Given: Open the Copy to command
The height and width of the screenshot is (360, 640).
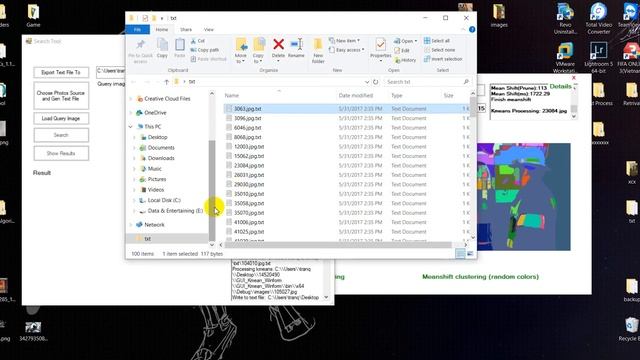Looking at the screenshot, I should point(258,51).
